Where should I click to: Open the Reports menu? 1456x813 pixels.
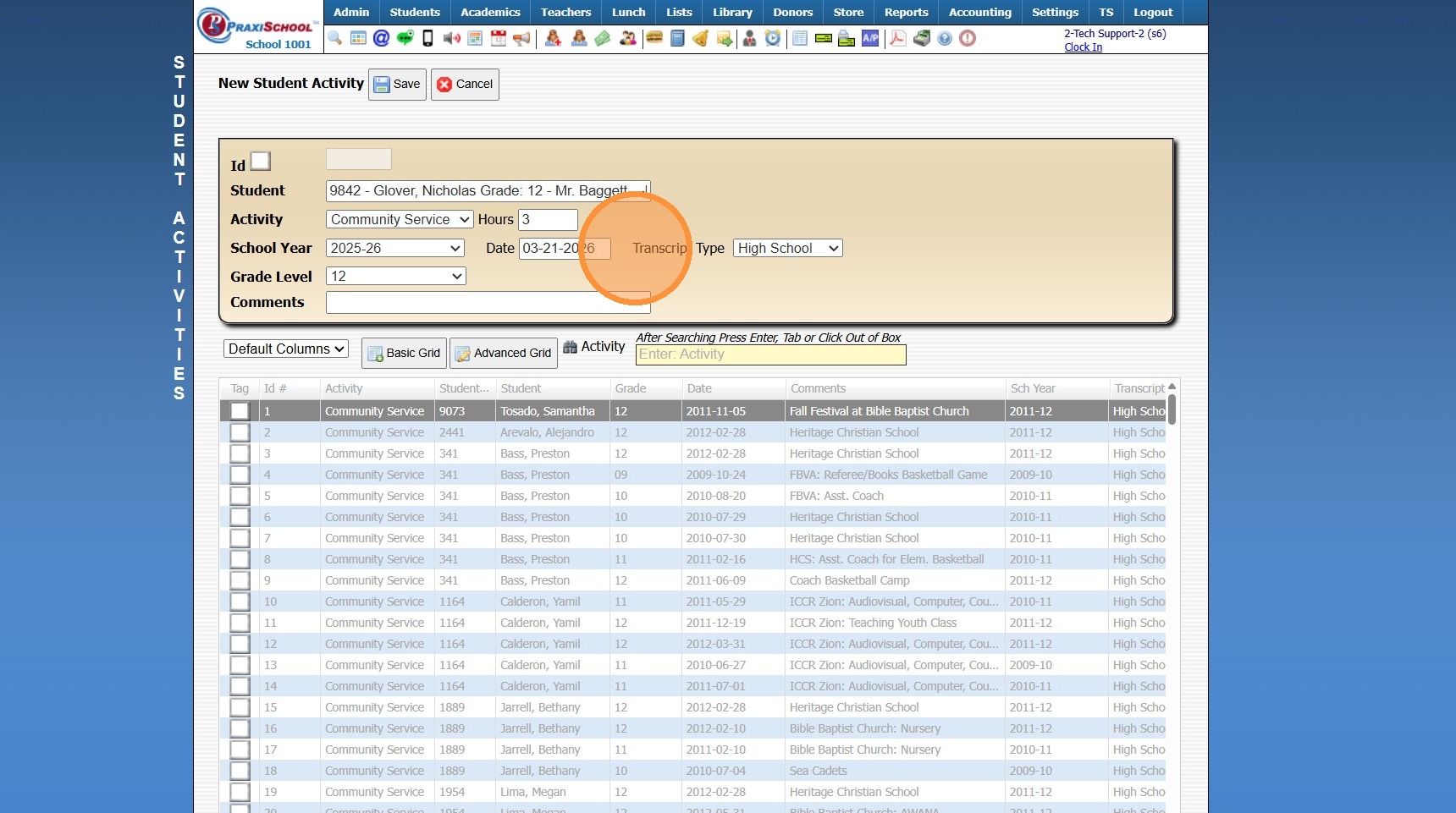click(906, 12)
